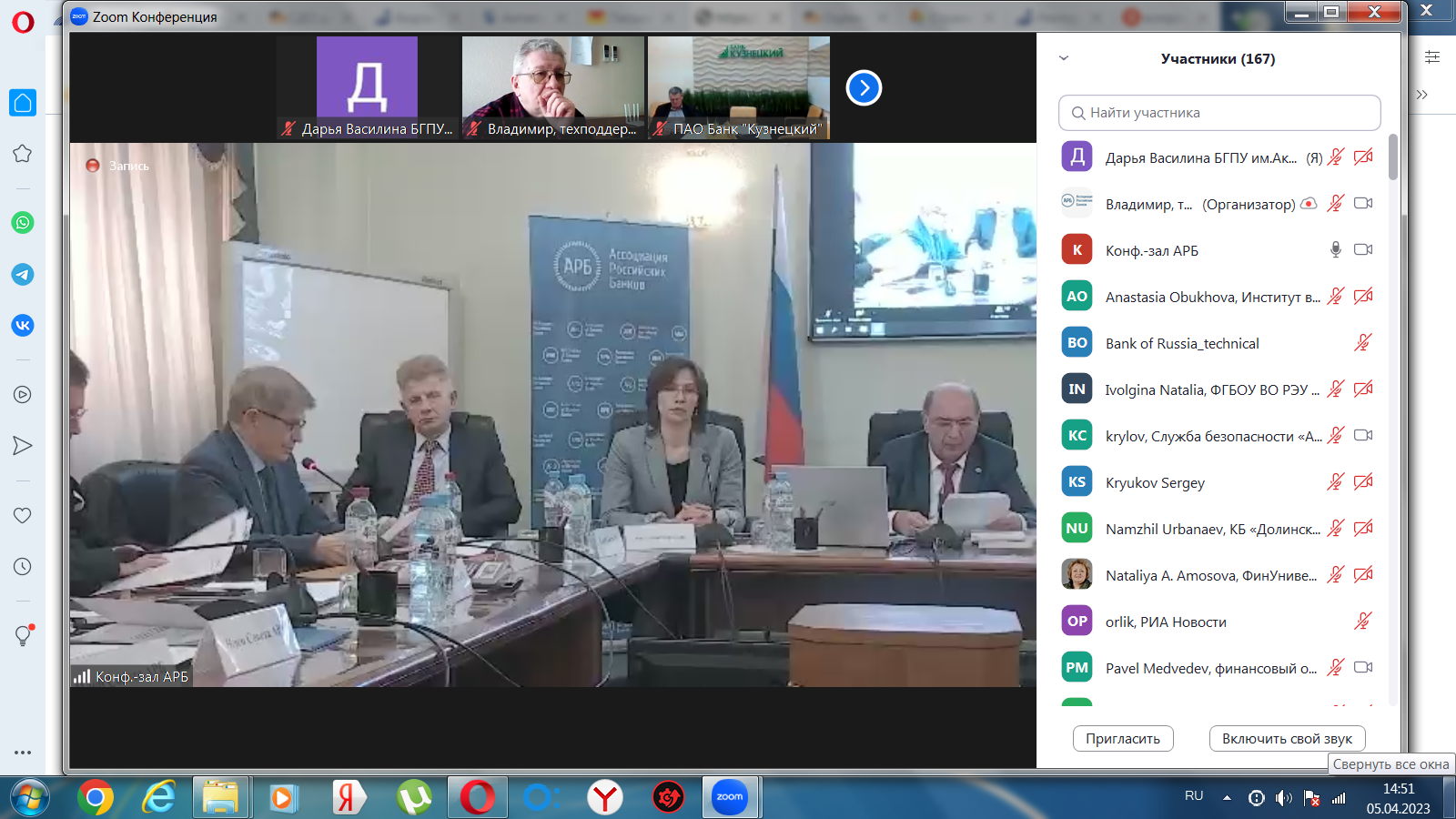Show hidden system tray icons
The image size is (1456, 819).
1227,798
